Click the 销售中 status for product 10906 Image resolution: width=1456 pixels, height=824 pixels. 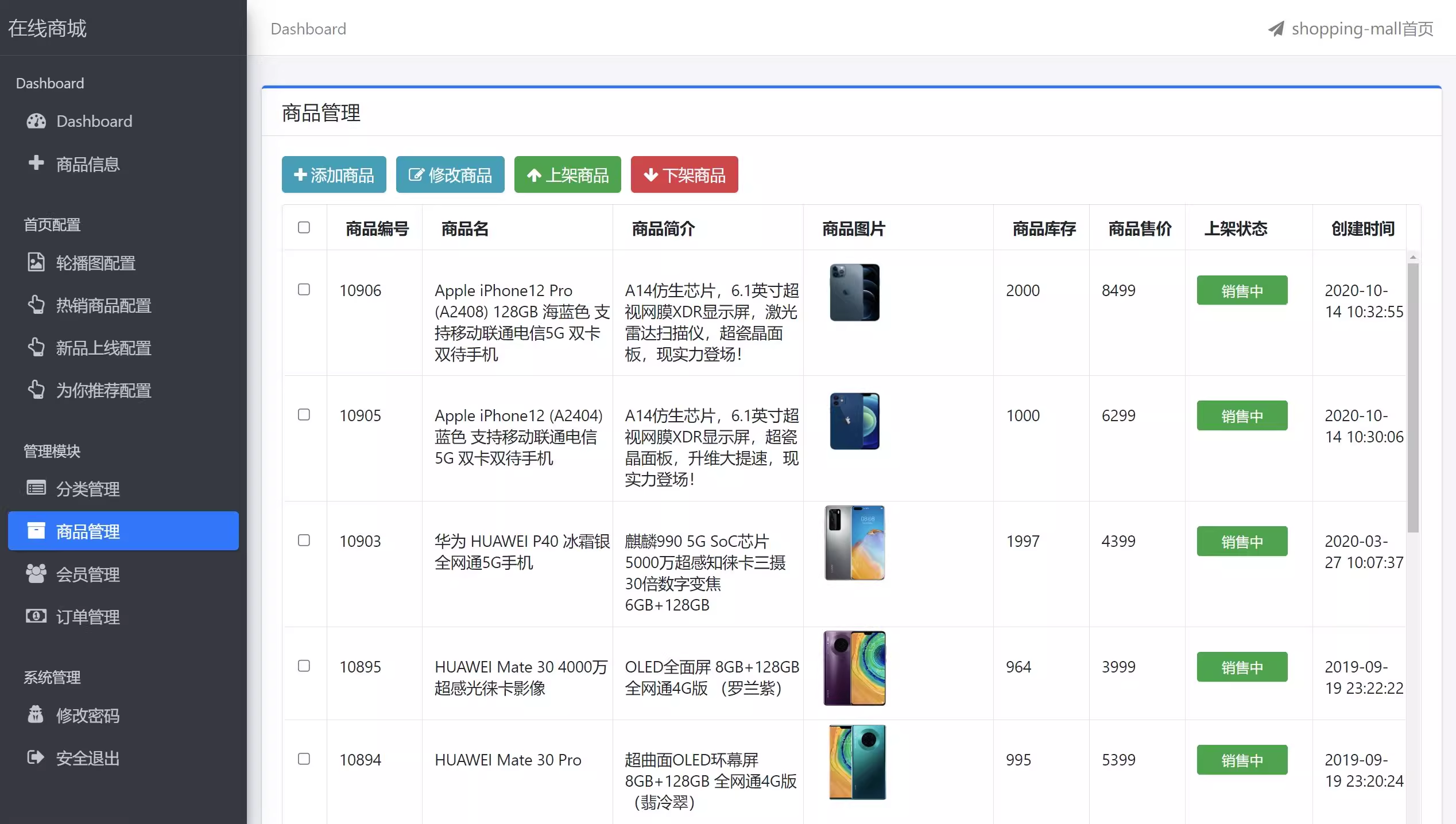1242,290
